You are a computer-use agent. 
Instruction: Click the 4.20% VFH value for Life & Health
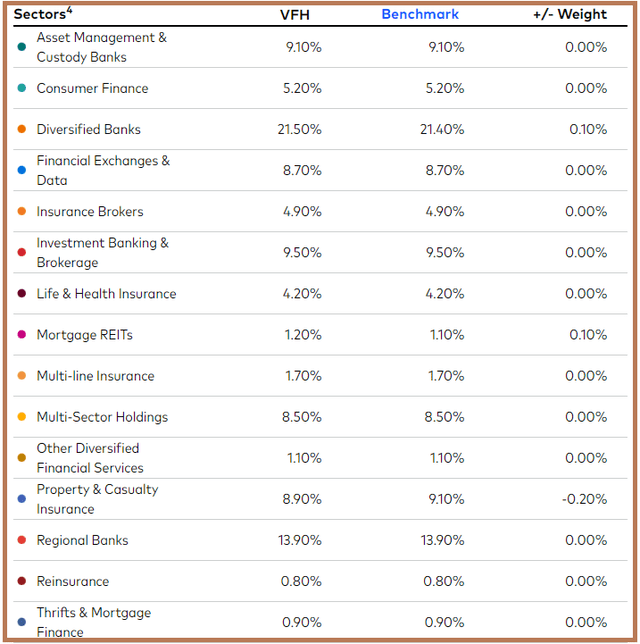coord(302,294)
